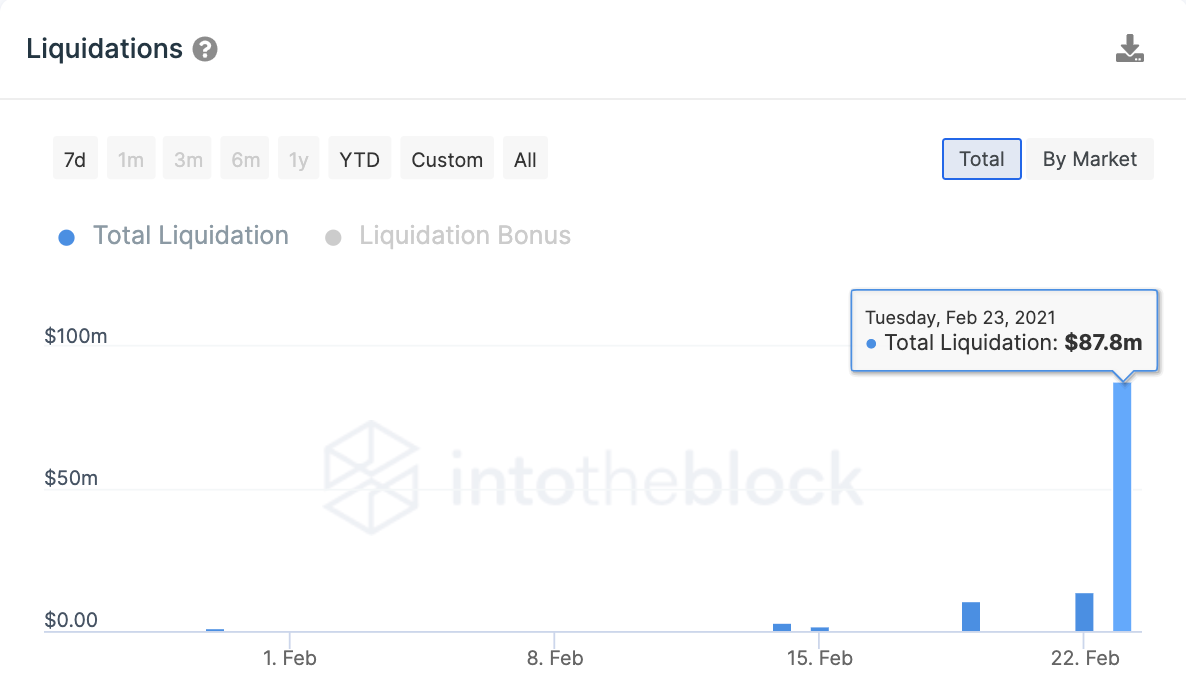Select the 3m time range
This screenshot has height=674, width=1186.
point(188,159)
